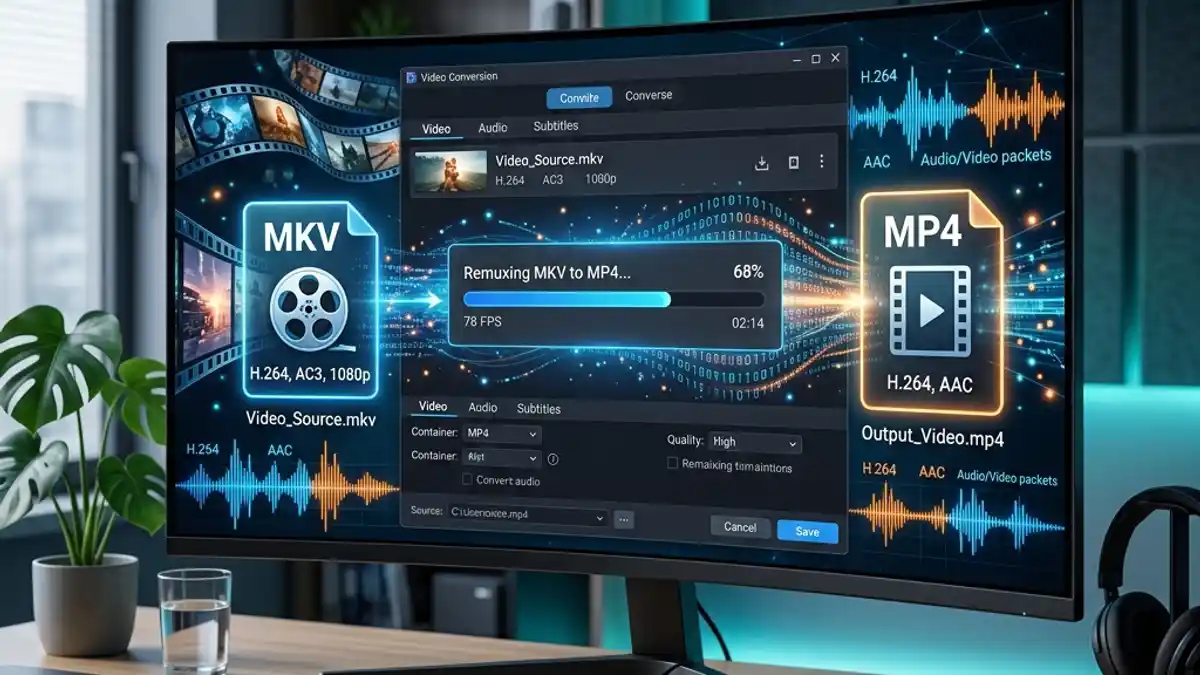The image size is (1200, 675).
Task: Open the Subtitles tab above the Container settings
Action: 539,409
